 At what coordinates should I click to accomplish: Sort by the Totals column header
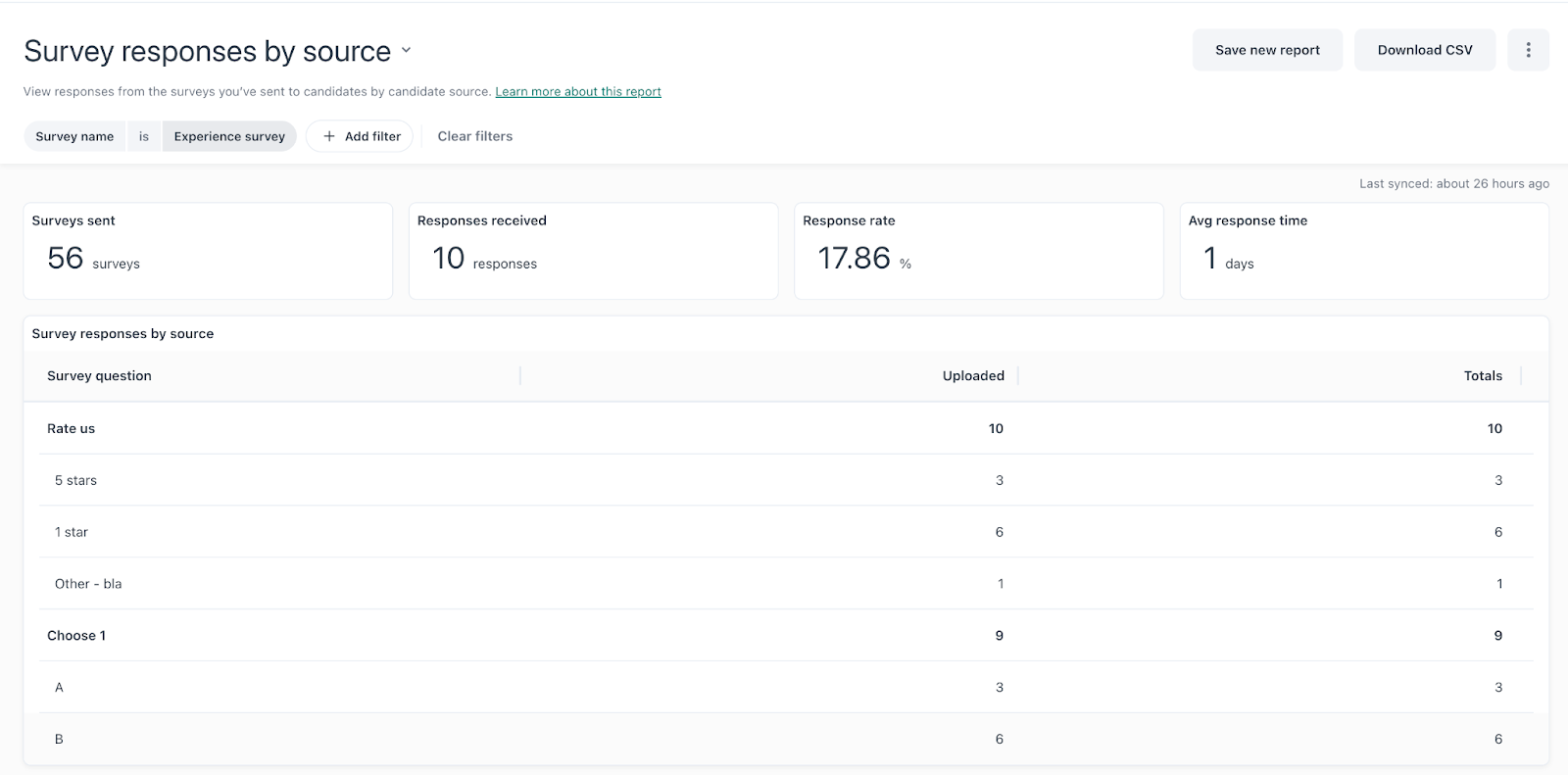pos(1482,376)
